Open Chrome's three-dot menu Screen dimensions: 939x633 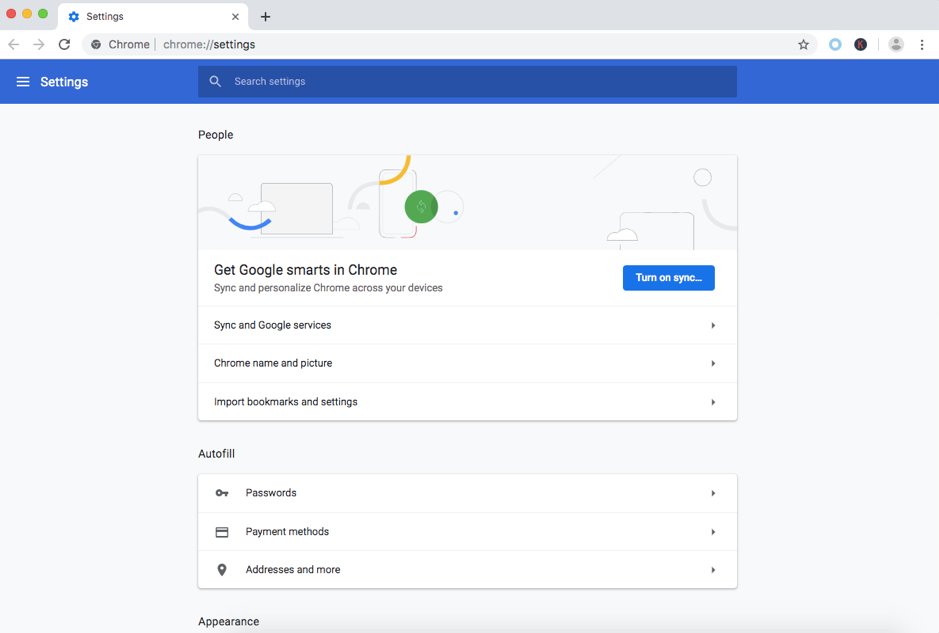coord(922,45)
